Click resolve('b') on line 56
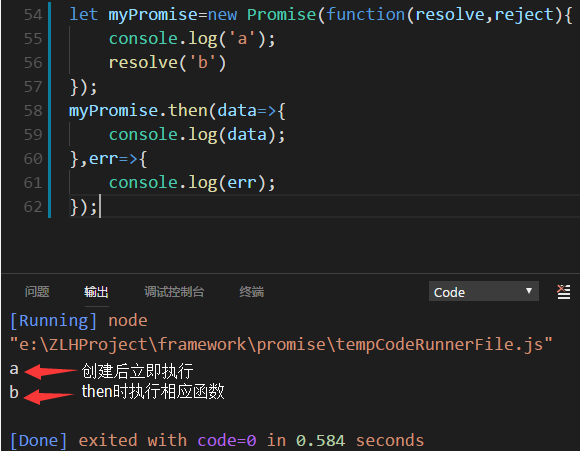The width and height of the screenshot is (580, 451). [x=167, y=63]
